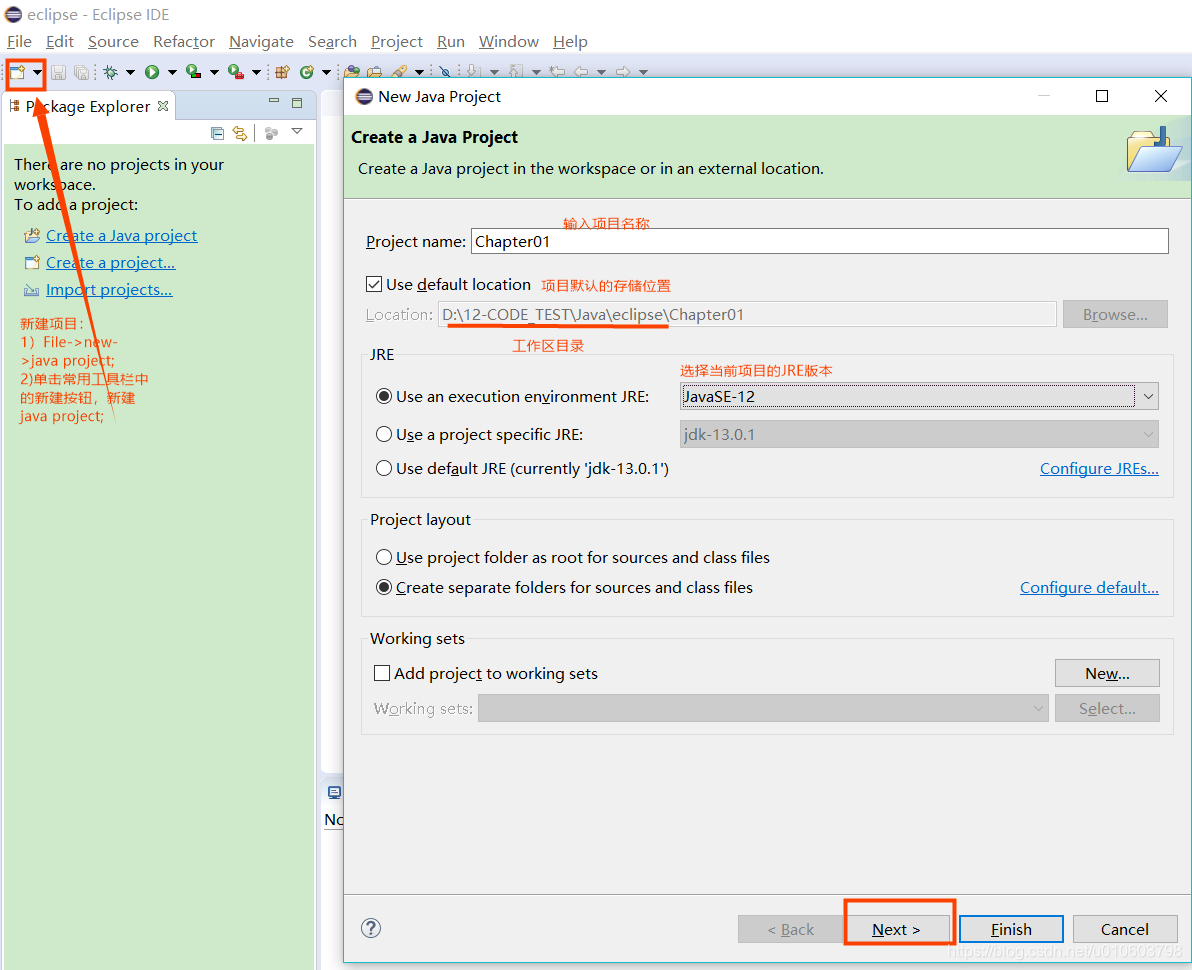Open the Edit menu
This screenshot has height=970, width=1192.
59,42
